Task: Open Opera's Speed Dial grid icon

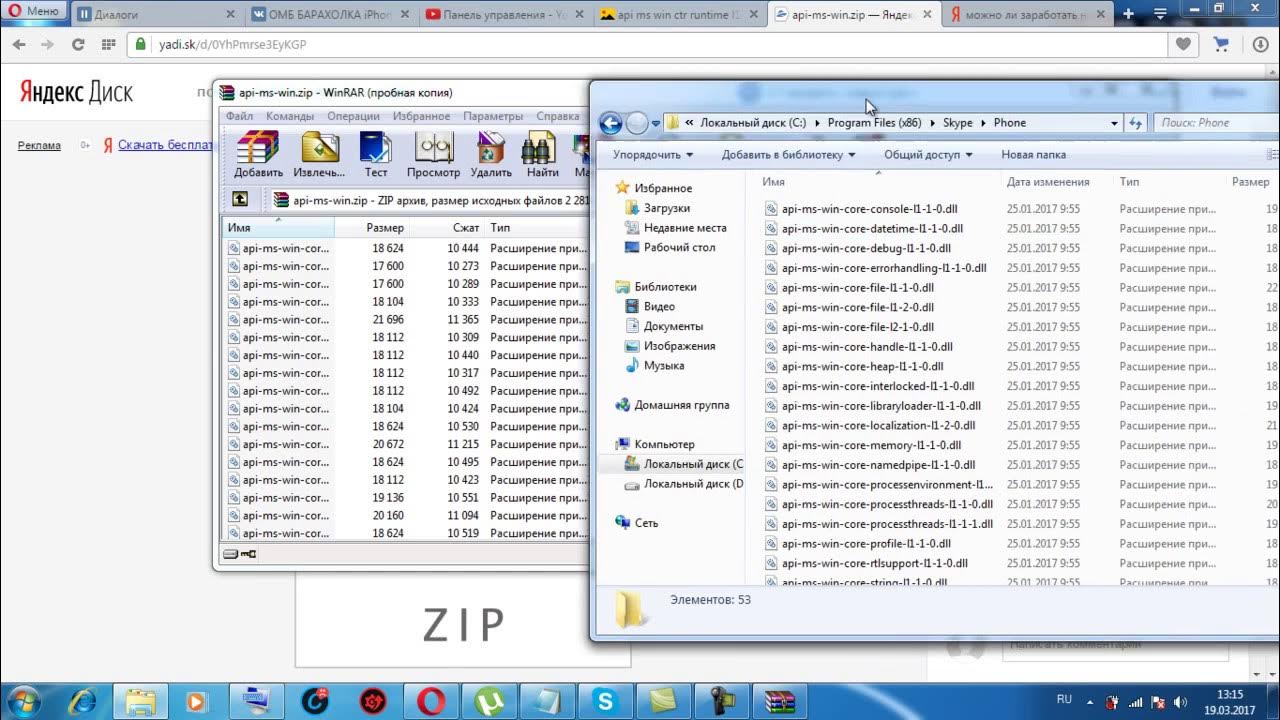Action: [107, 45]
